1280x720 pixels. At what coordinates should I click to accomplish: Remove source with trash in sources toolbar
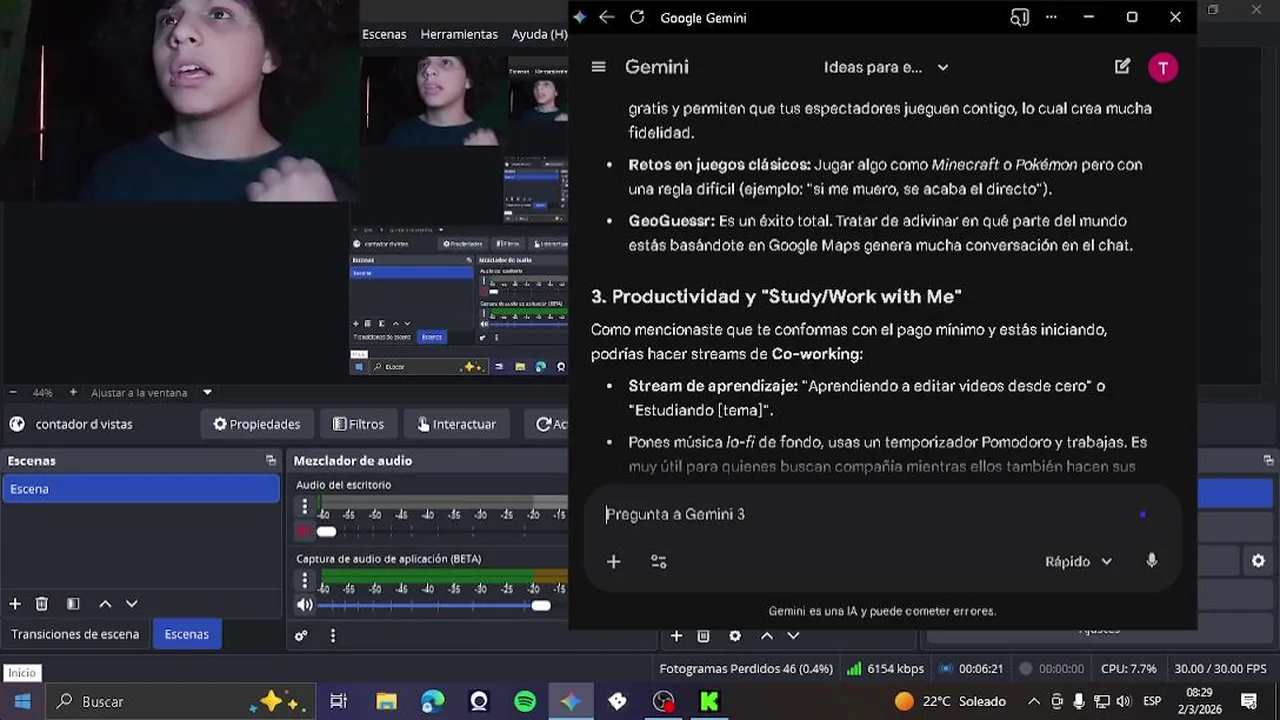704,636
